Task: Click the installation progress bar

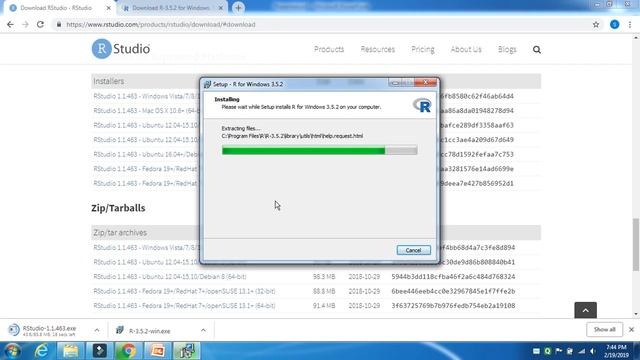Action: 319,151
